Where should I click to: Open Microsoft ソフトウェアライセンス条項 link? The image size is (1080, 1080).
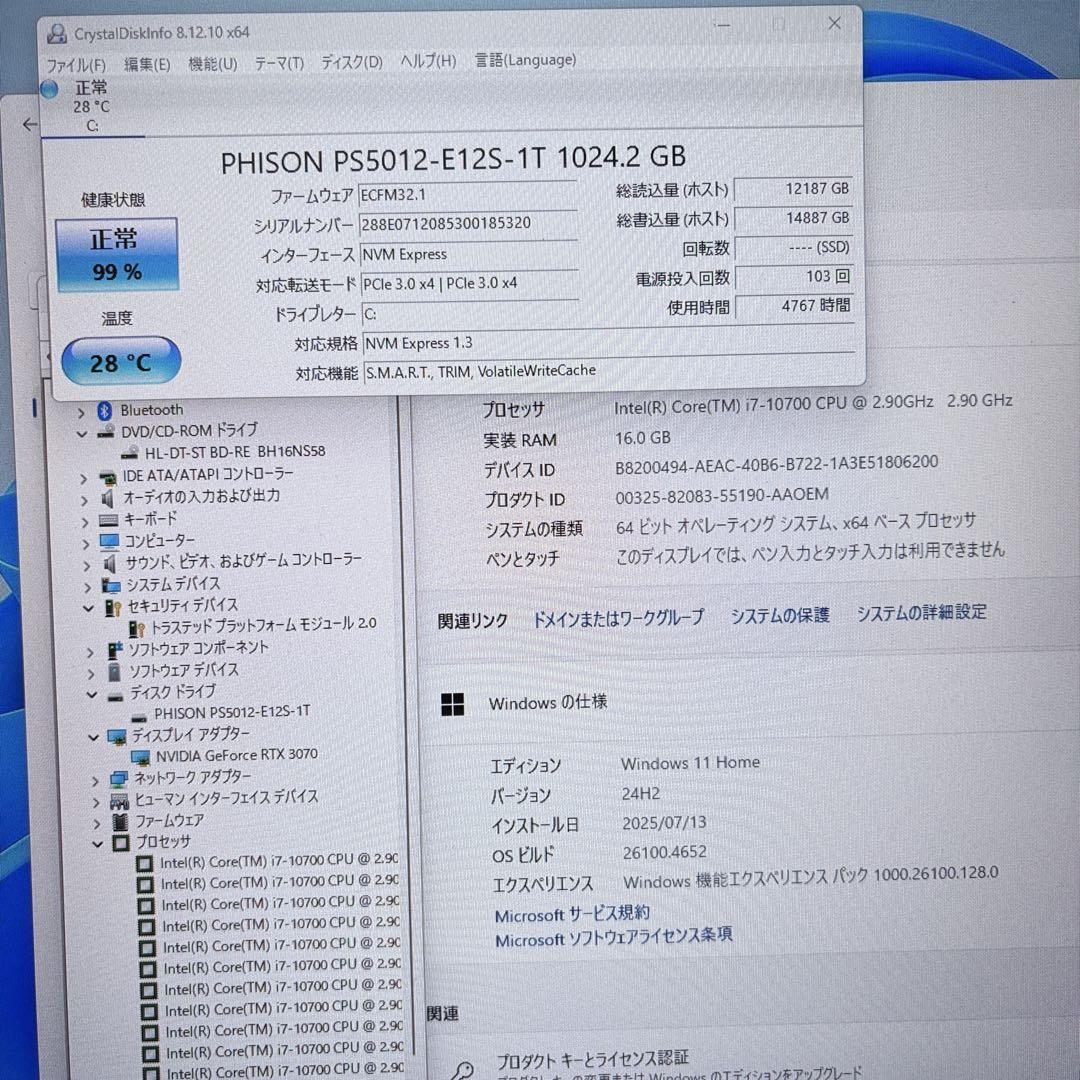[x=613, y=938]
